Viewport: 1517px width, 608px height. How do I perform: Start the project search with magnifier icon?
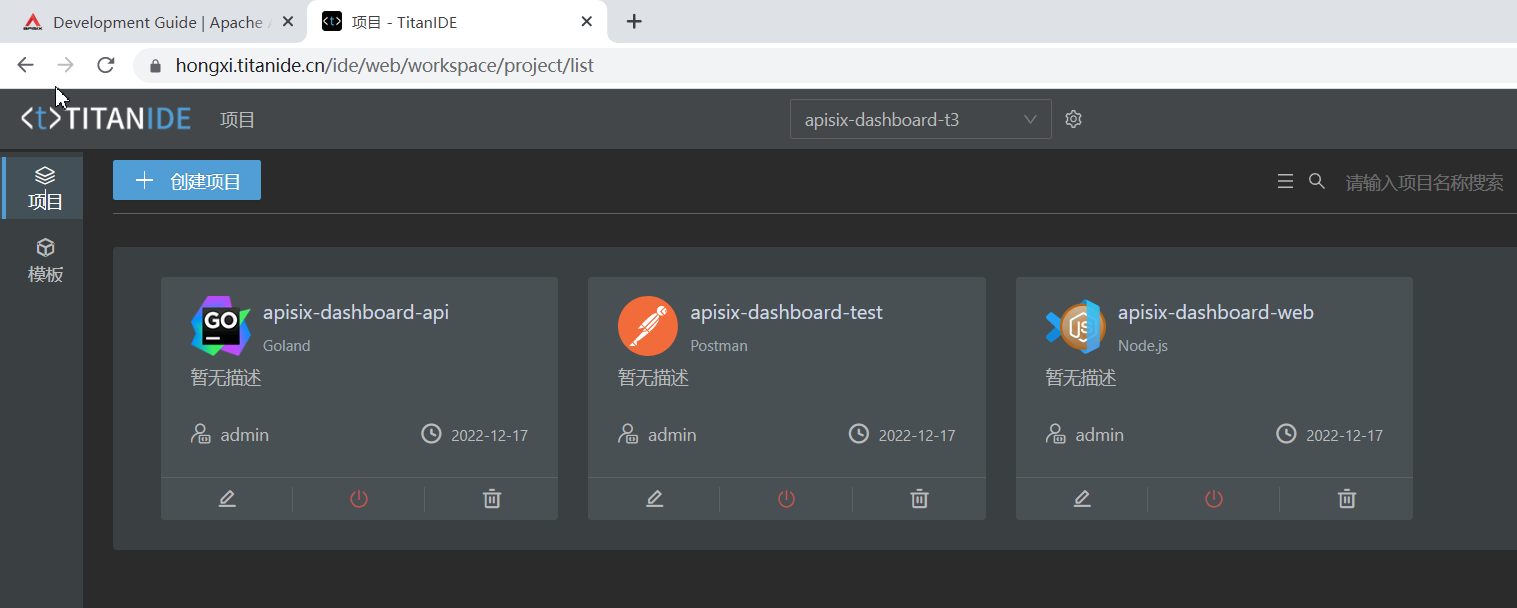[x=1316, y=181]
